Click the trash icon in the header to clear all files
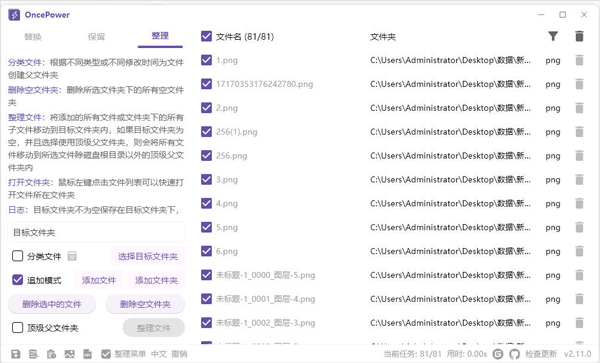 [x=579, y=36]
